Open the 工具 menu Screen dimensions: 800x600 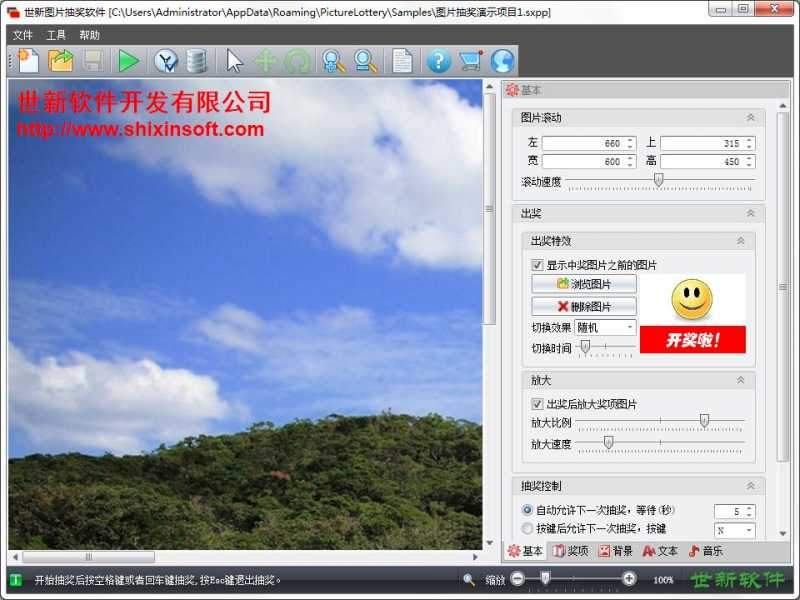[58, 34]
